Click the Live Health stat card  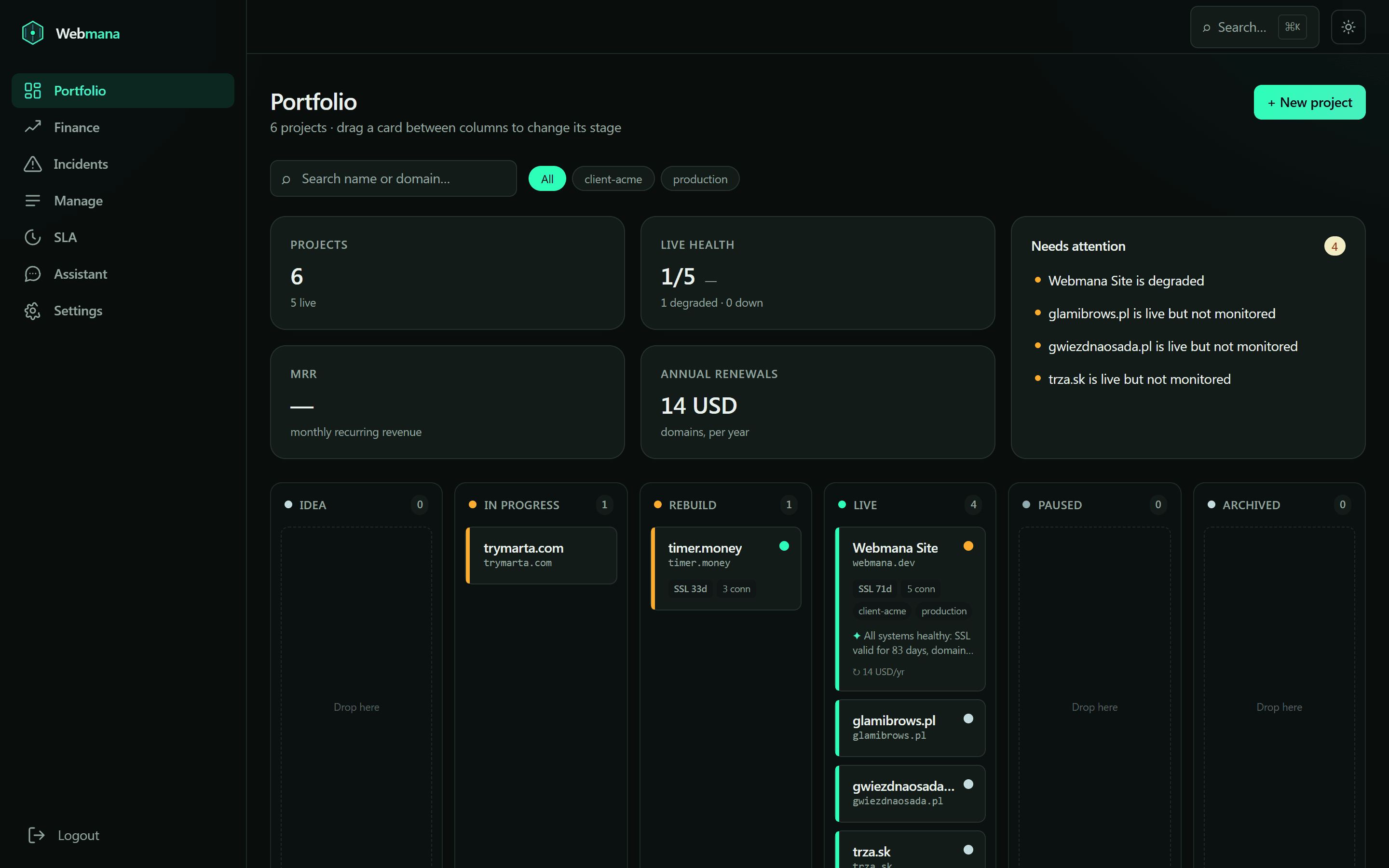click(x=817, y=272)
